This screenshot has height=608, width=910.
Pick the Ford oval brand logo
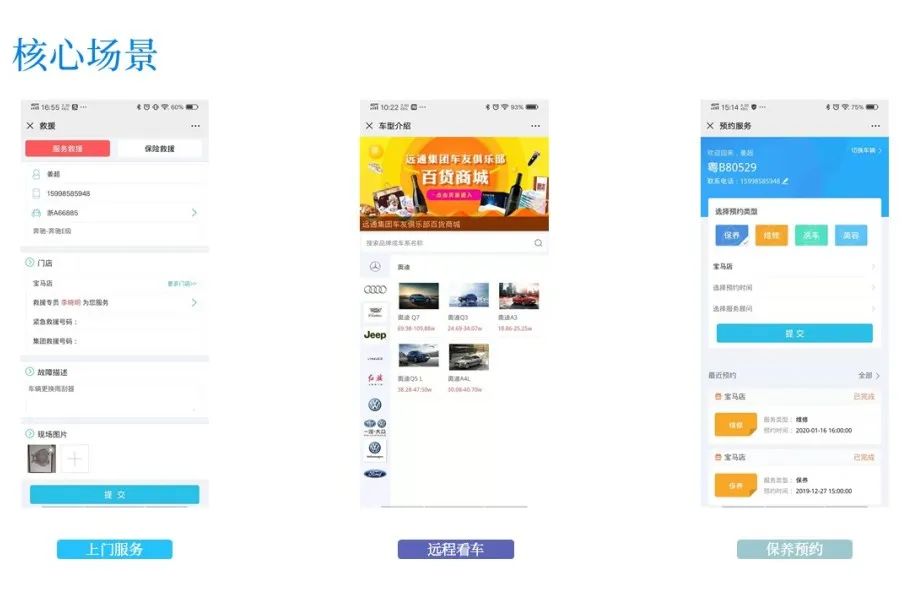375,474
